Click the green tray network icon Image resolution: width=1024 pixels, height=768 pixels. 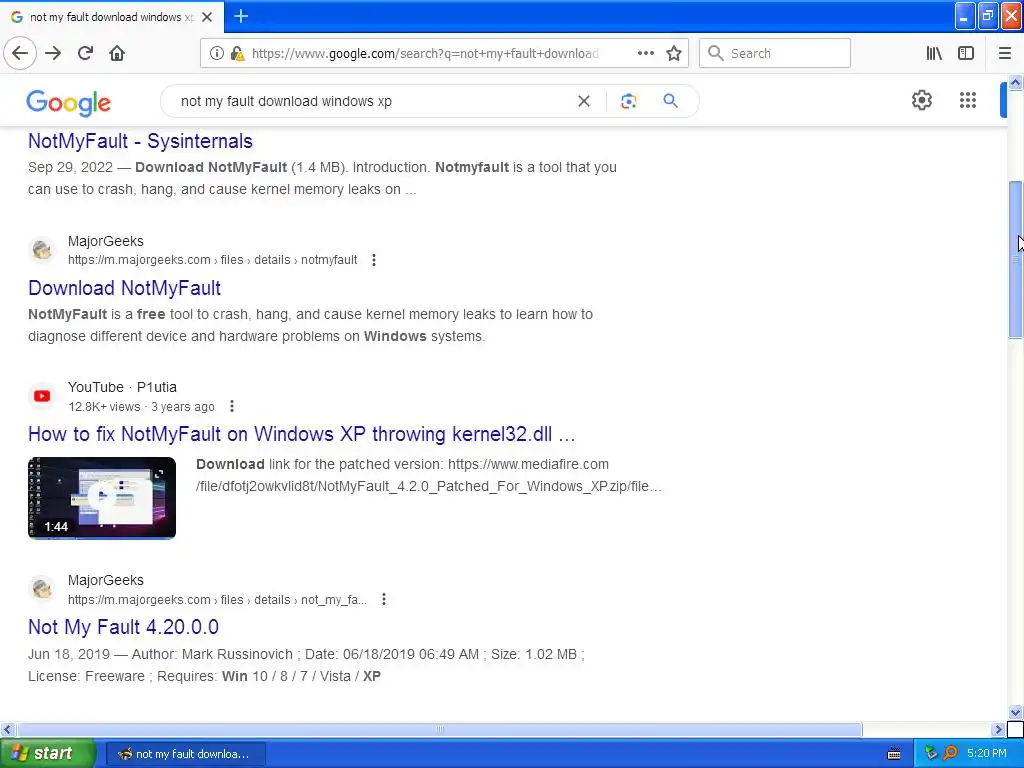931,754
